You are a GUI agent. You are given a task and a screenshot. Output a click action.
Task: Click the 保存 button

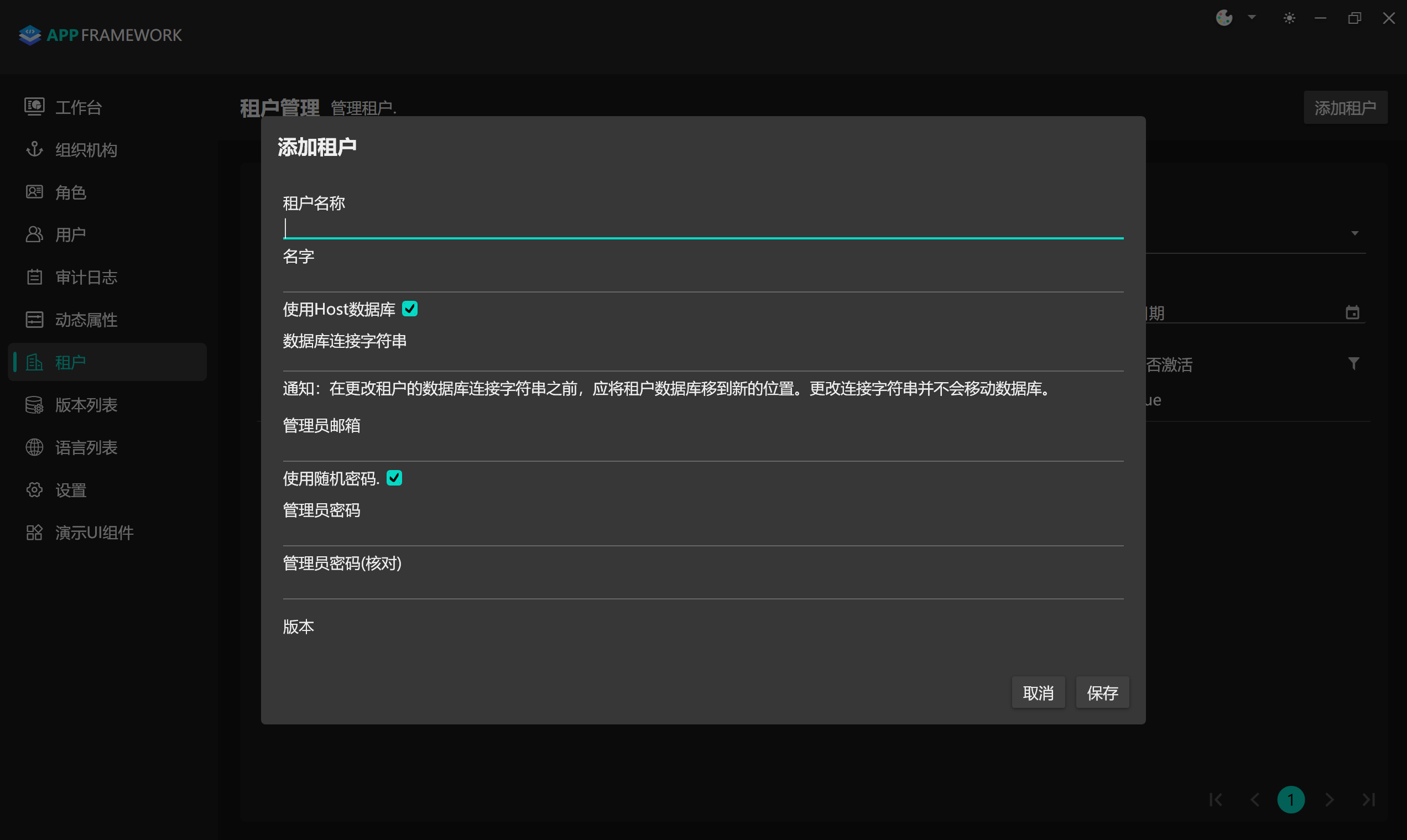point(1101,692)
